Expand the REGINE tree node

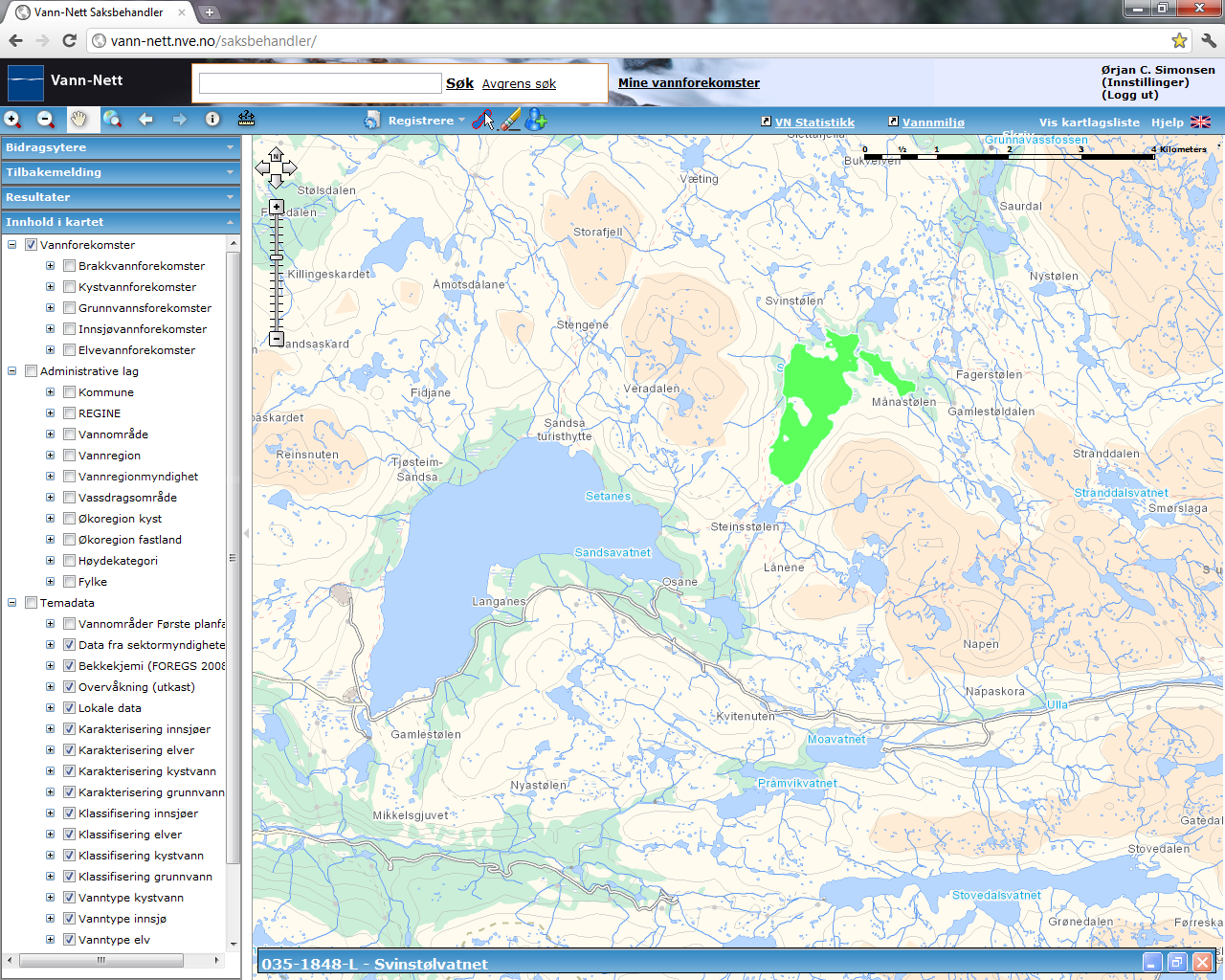(50, 413)
